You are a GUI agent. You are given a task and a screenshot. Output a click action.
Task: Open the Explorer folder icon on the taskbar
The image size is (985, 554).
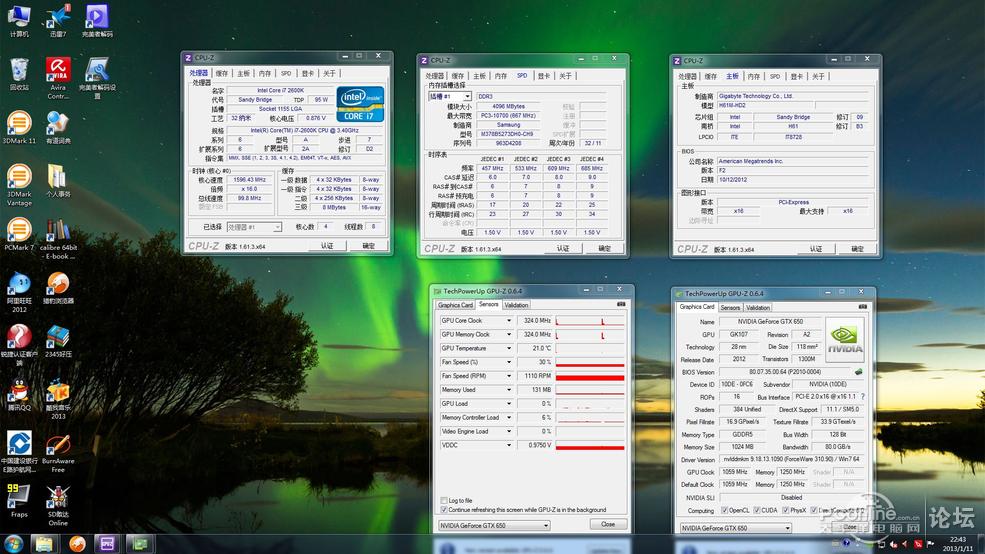click(44, 543)
